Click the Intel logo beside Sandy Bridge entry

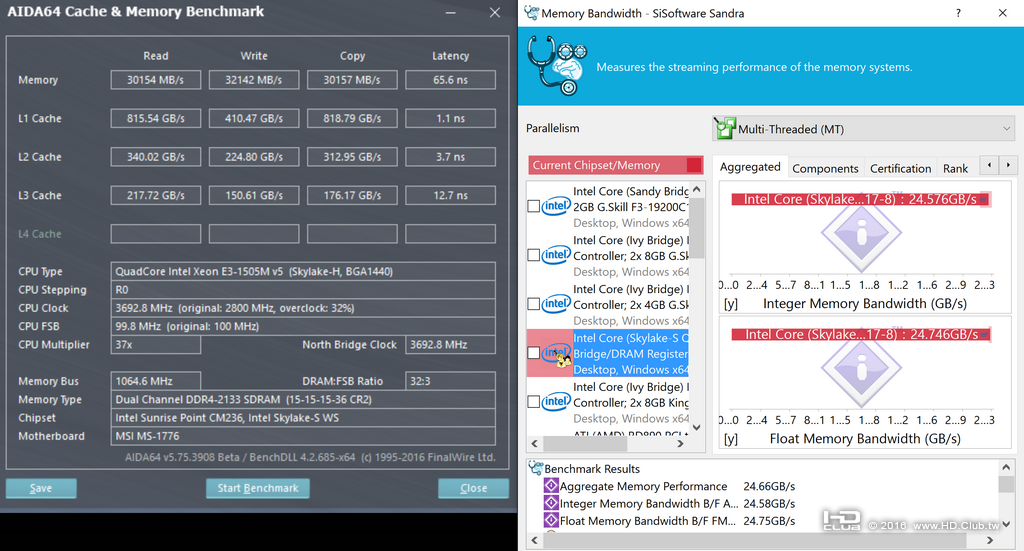pyautogui.click(x=556, y=206)
